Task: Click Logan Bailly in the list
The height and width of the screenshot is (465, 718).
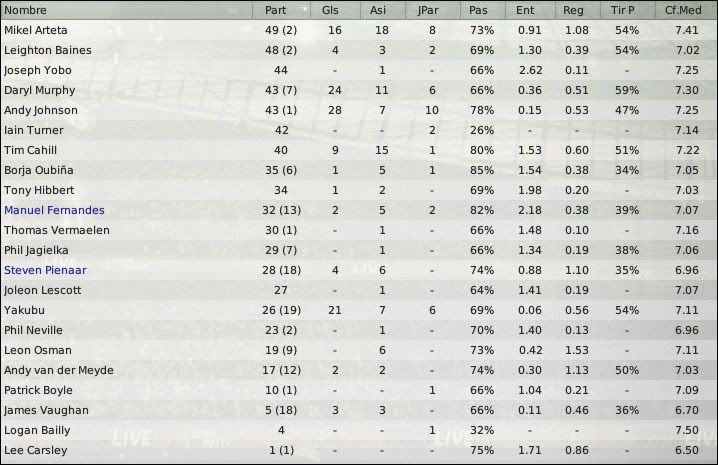Action: click(37, 430)
